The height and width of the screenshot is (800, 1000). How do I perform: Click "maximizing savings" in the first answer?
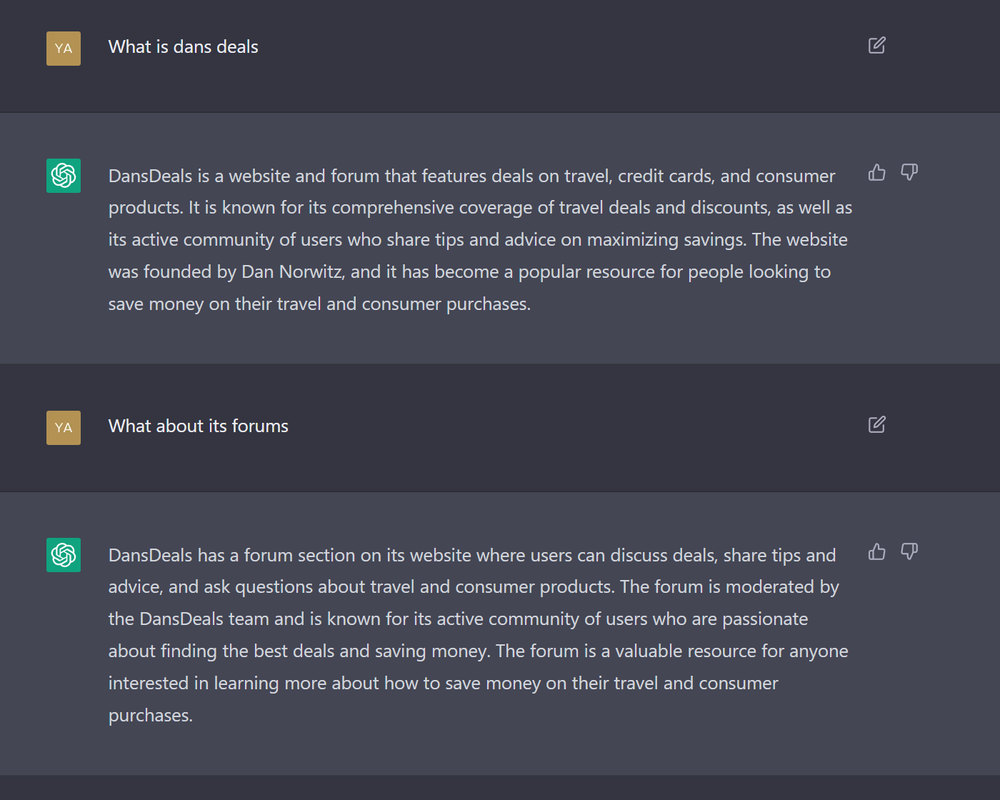(x=666, y=240)
